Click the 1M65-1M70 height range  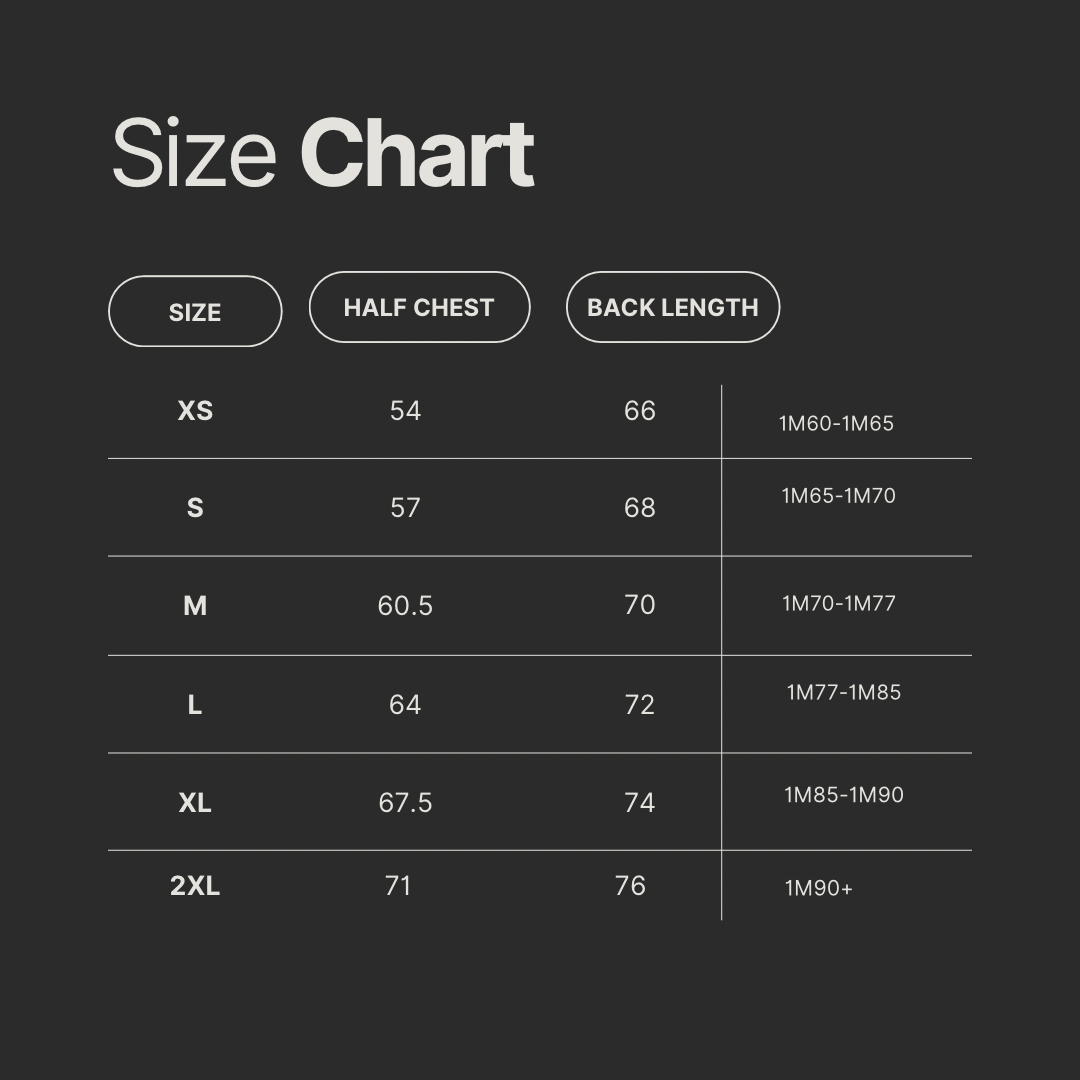pyautogui.click(x=838, y=496)
